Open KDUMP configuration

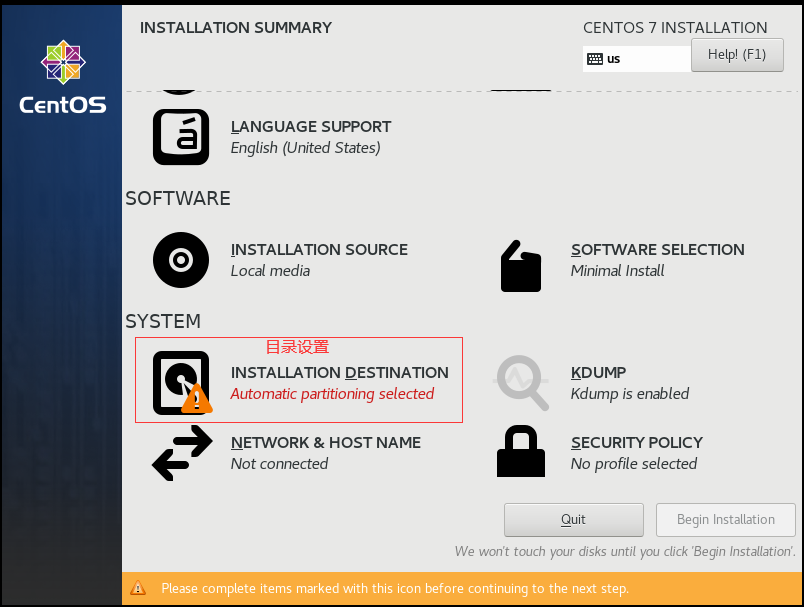pyautogui.click(x=598, y=373)
